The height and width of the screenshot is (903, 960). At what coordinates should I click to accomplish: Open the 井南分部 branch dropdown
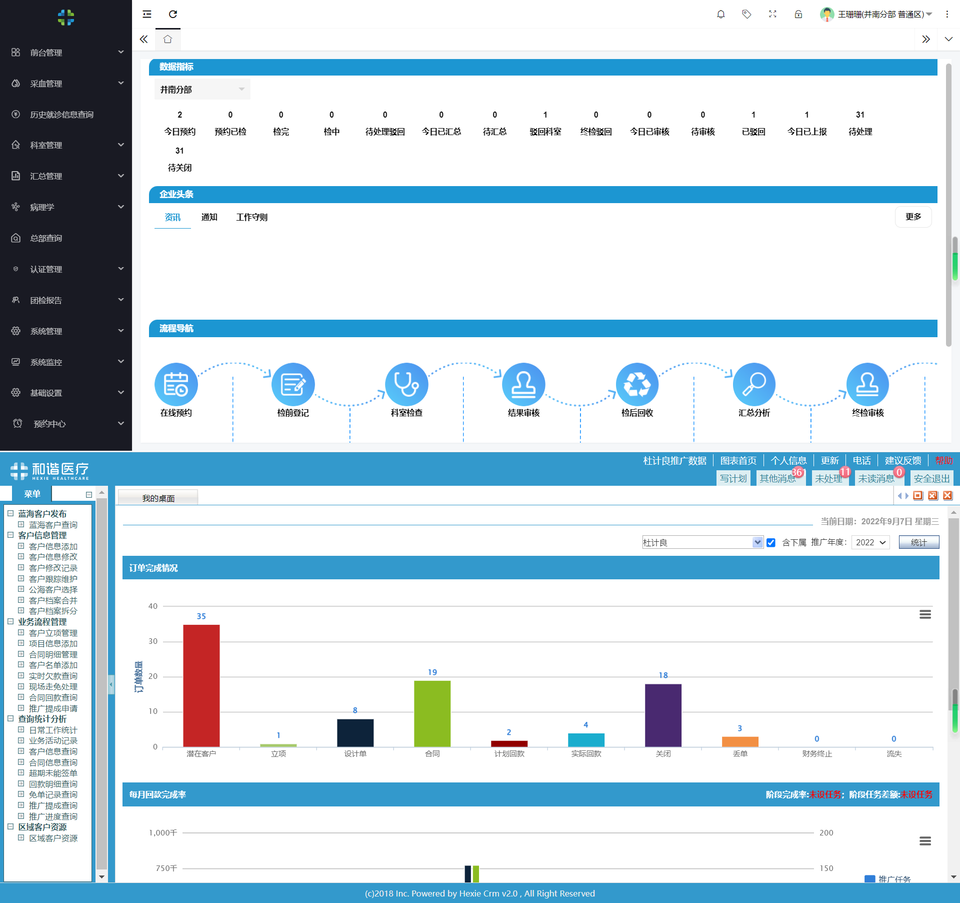click(x=202, y=90)
